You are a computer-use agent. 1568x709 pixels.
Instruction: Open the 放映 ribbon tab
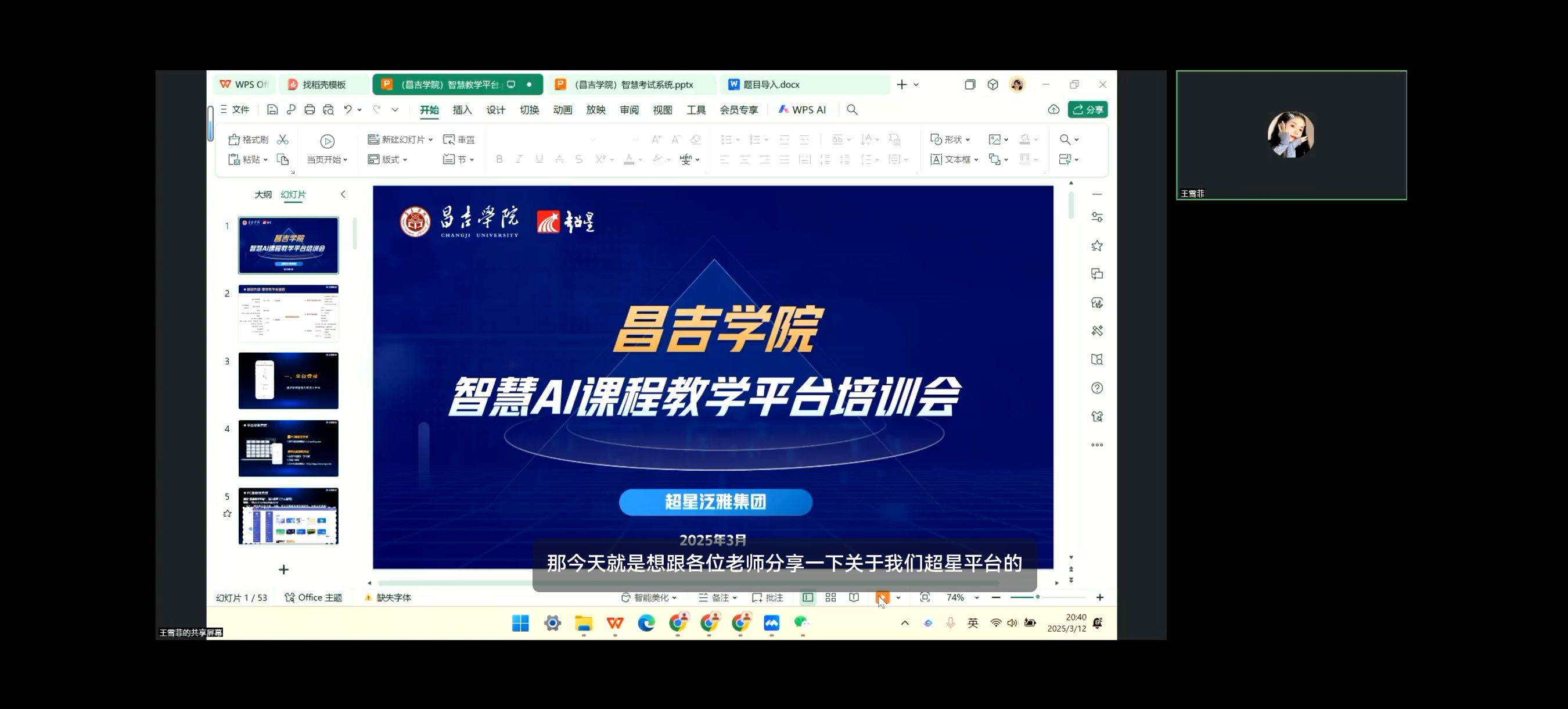pyautogui.click(x=595, y=110)
